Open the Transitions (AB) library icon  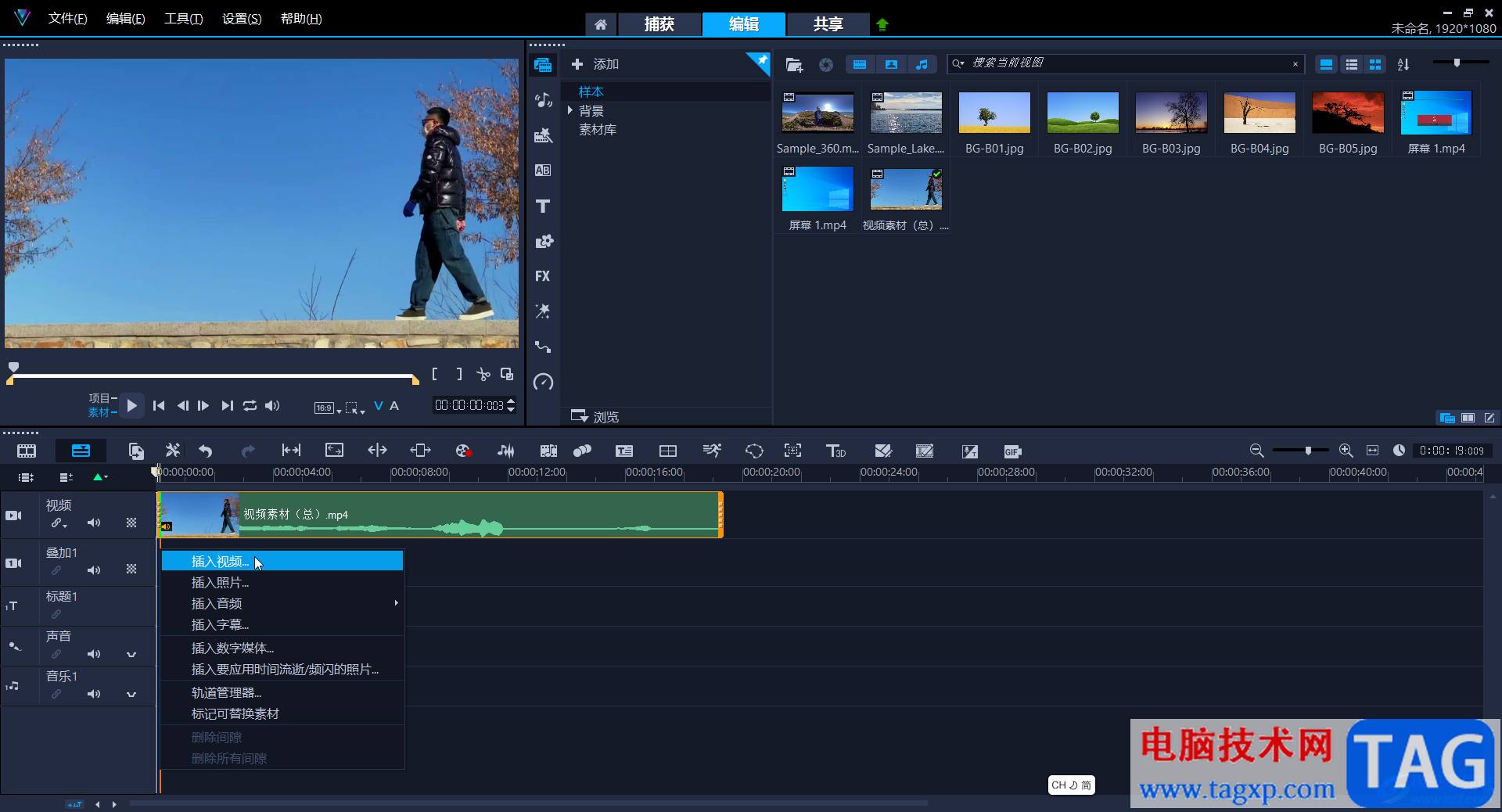(543, 171)
